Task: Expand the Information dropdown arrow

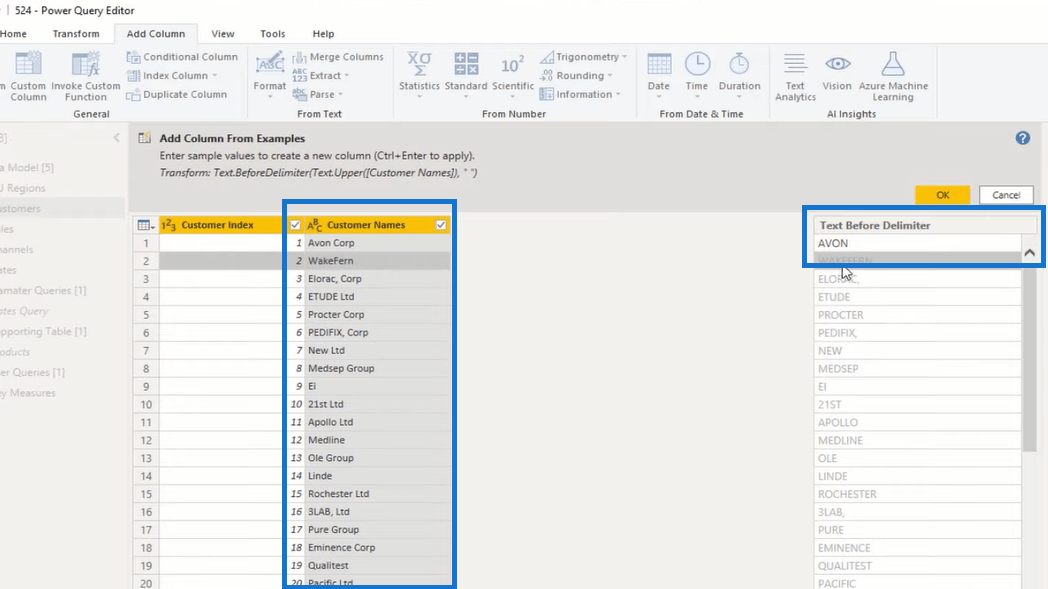Action: click(x=618, y=94)
